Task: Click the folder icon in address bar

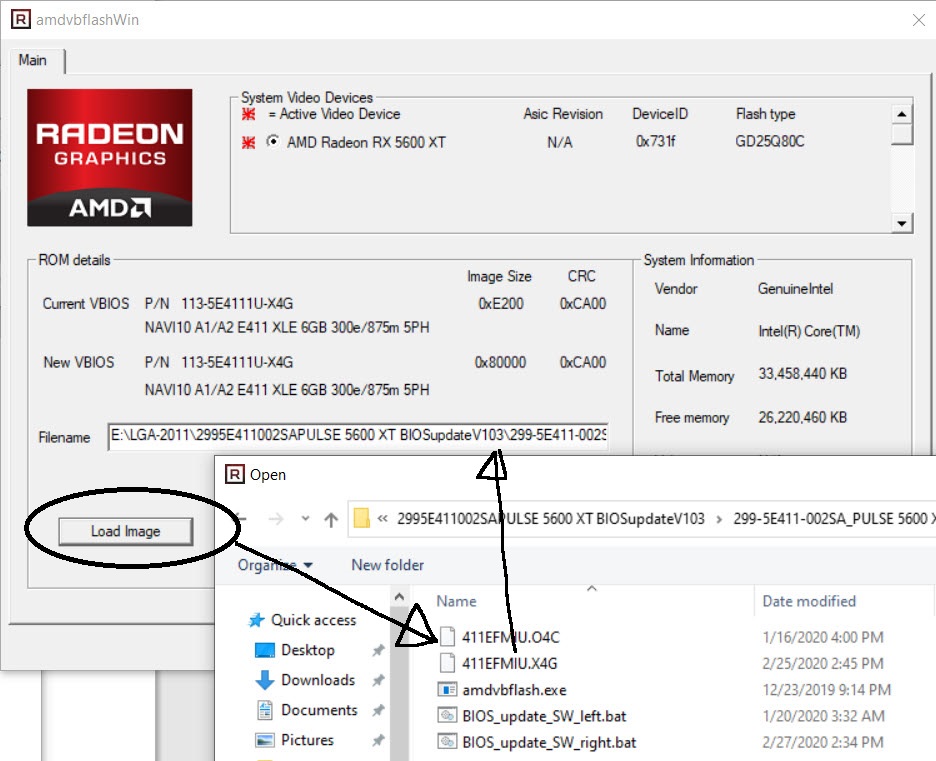Action: click(x=362, y=518)
